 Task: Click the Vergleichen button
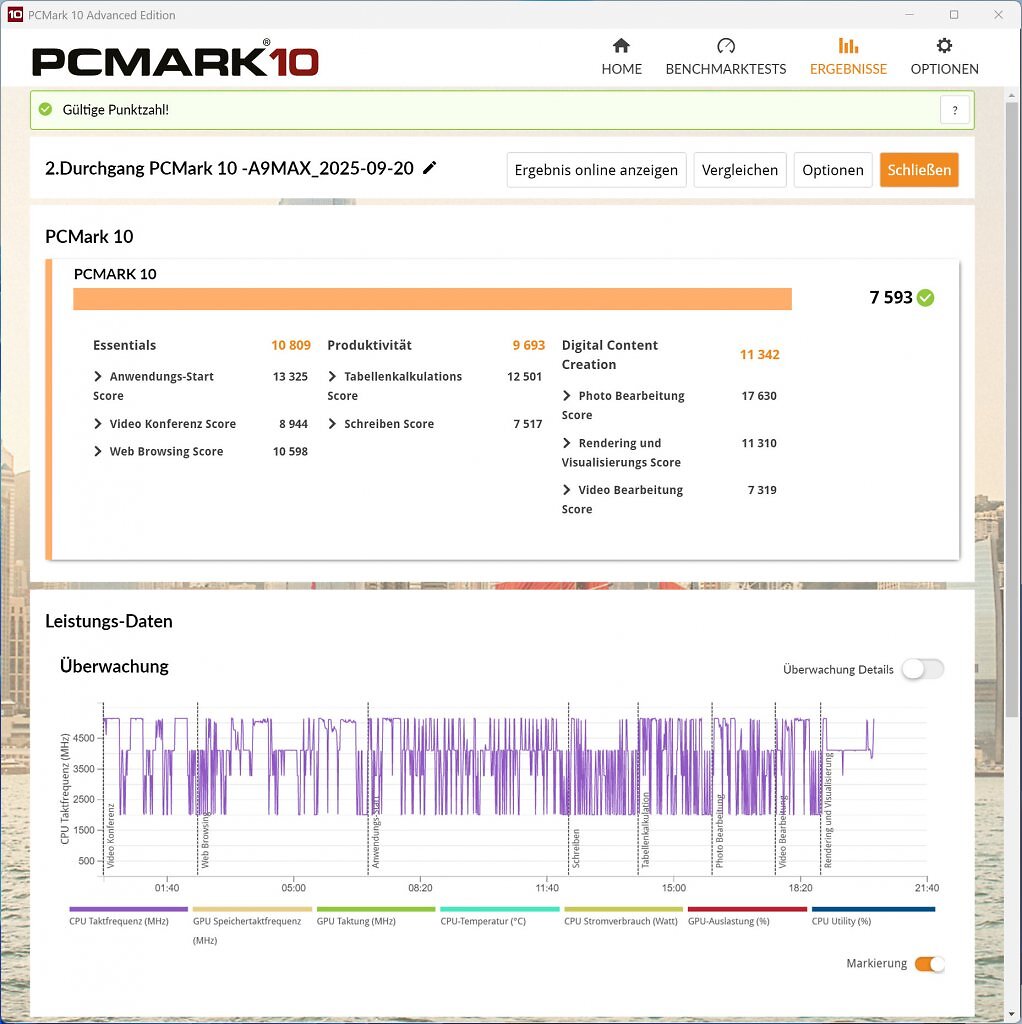point(740,170)
